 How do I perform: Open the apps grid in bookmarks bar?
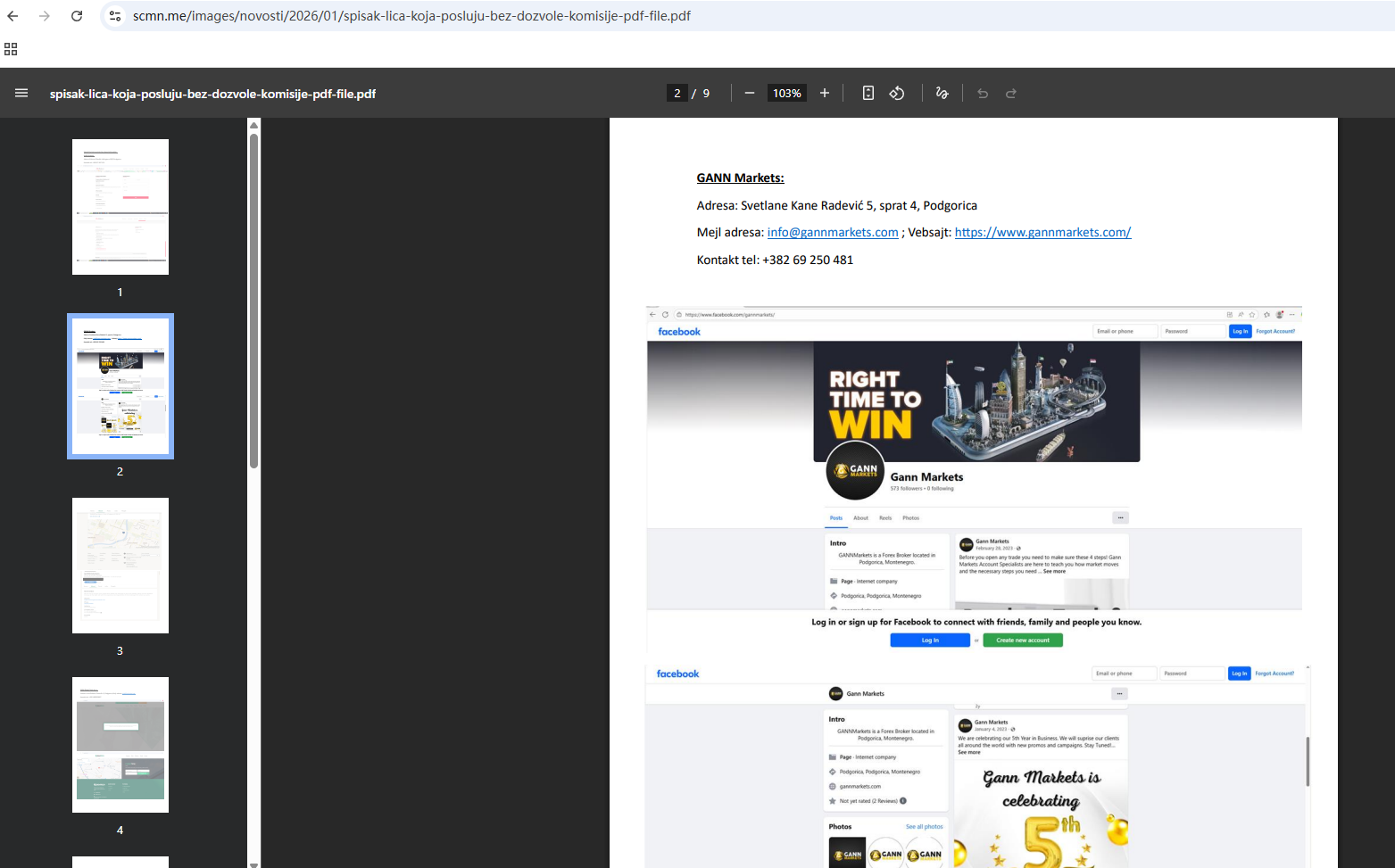tap(11, 49)
